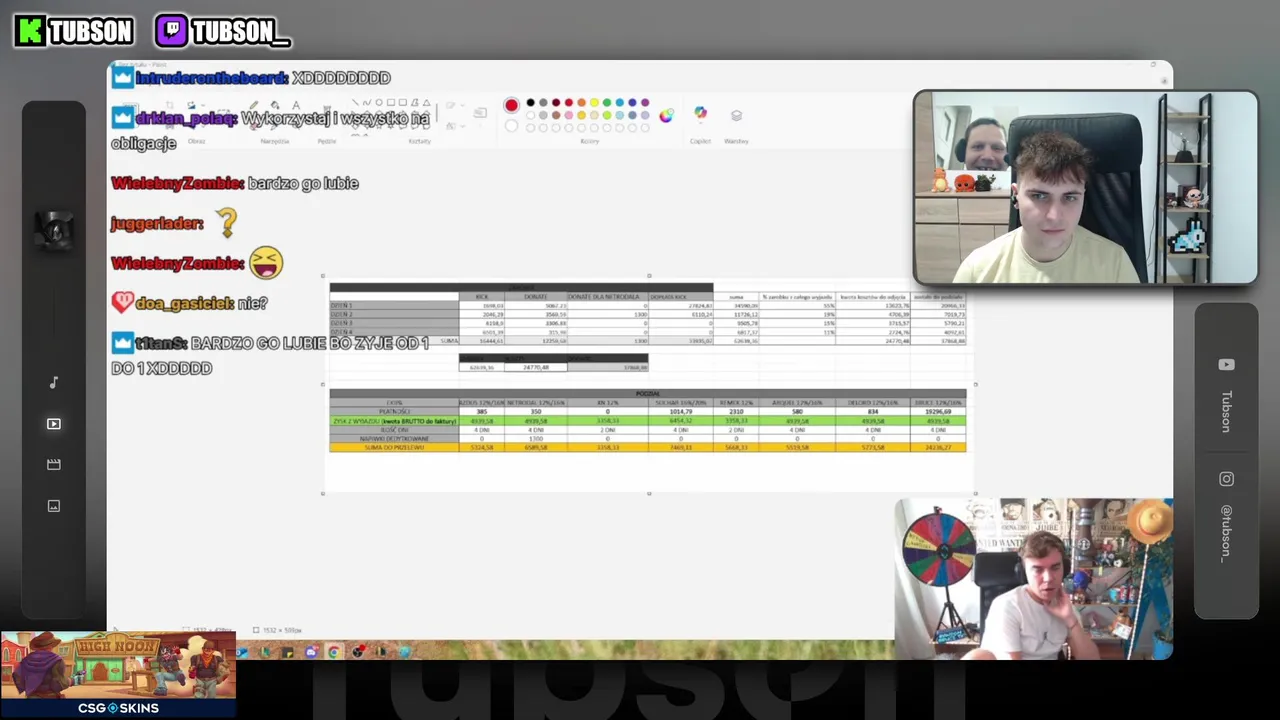Viewport: 1280px width, 720px height.
Task: Click the Instagram icon above @tubson_
Action: (1226, 479)
